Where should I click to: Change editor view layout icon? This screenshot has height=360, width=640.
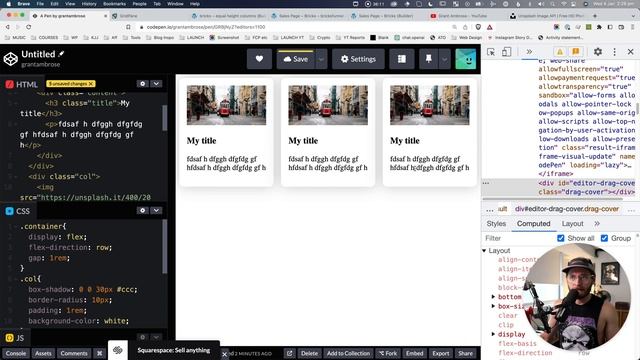(402, 59)
